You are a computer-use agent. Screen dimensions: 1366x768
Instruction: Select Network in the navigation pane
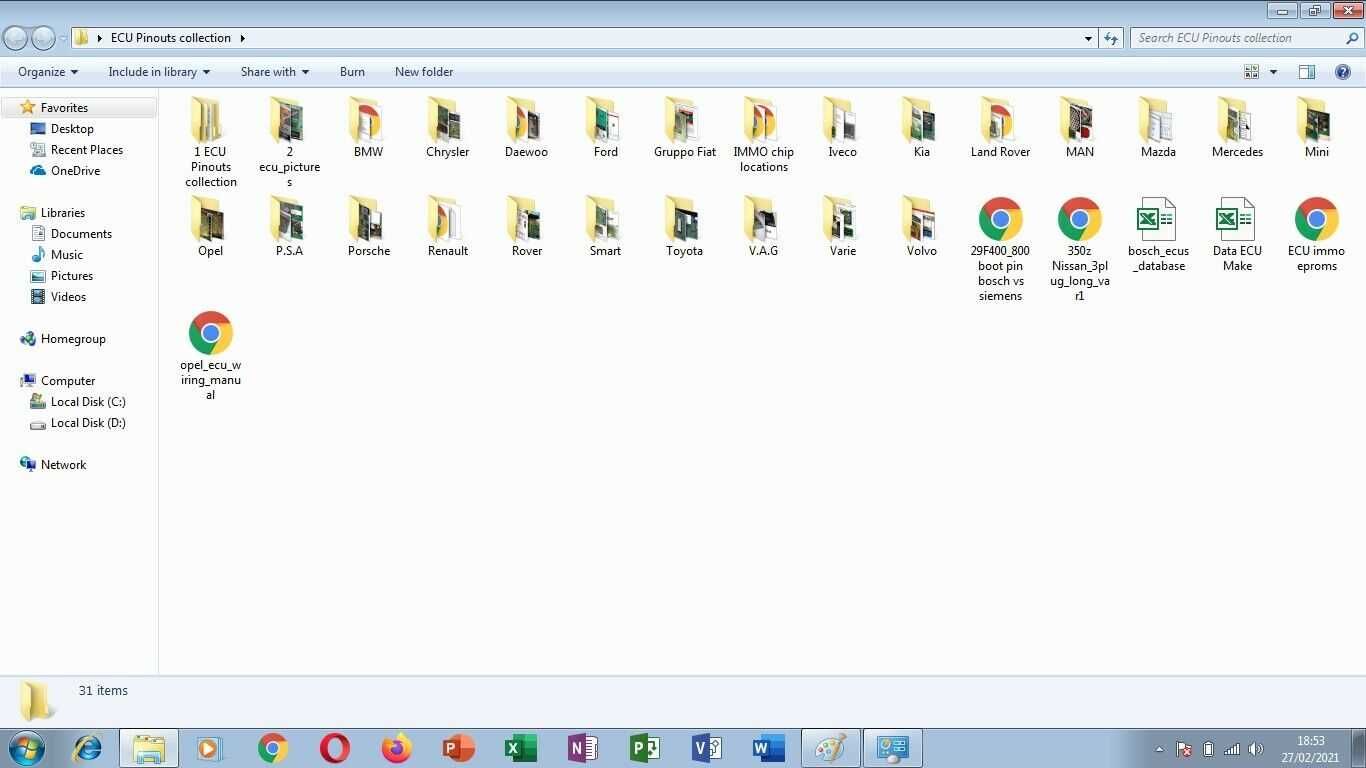[63, 465]
